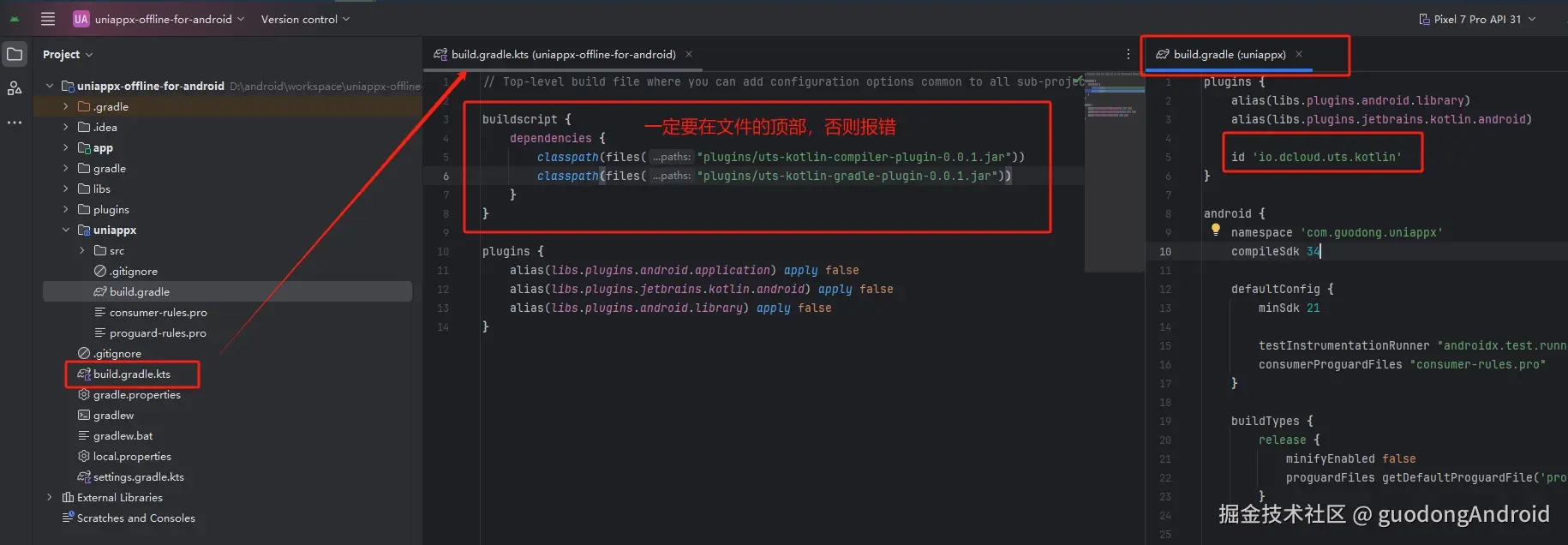Open the Project tool window icon
This screenshot has width=1568, height=545.
[x=15, y=54]
